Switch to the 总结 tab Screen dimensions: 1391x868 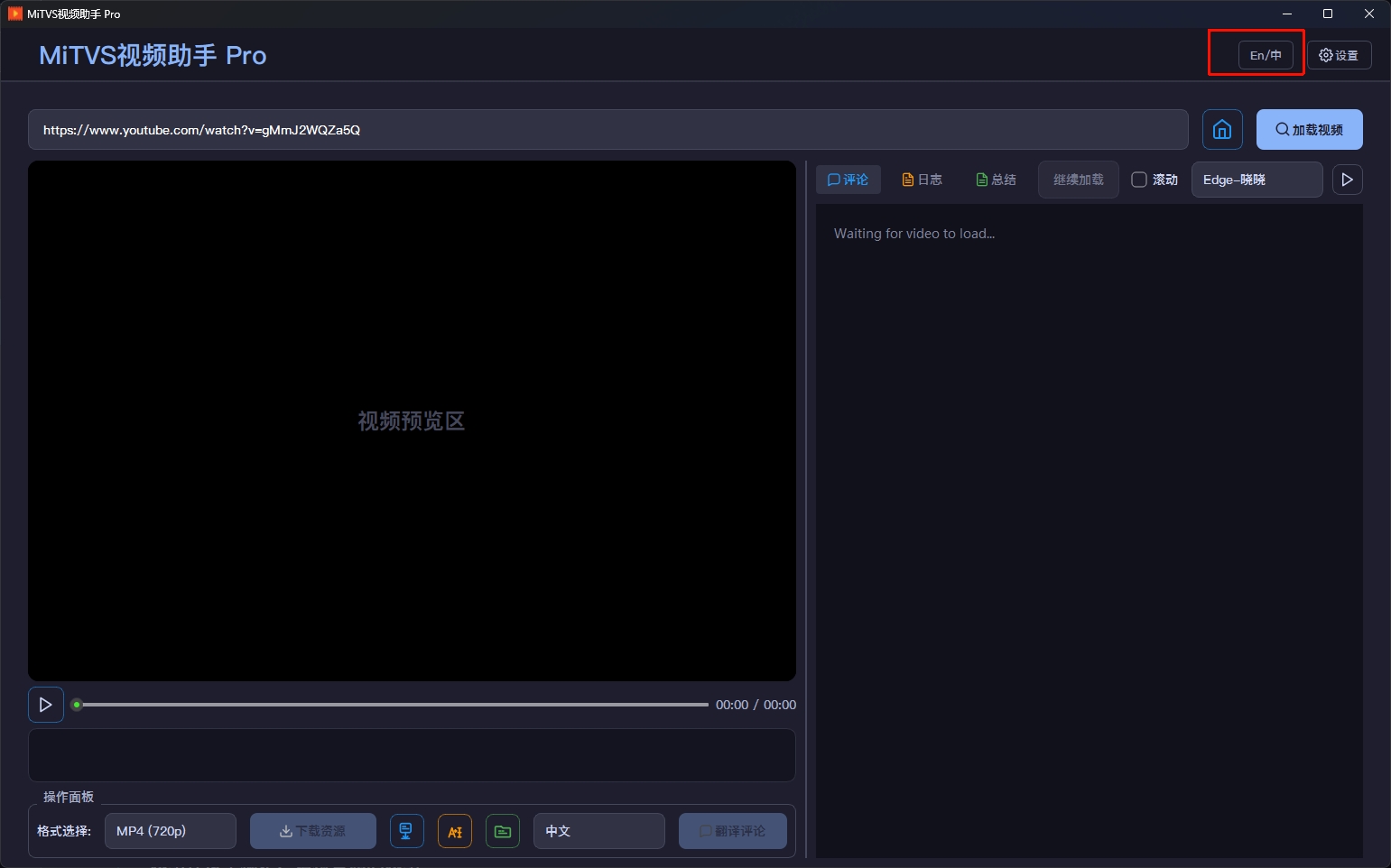[995, 179]
